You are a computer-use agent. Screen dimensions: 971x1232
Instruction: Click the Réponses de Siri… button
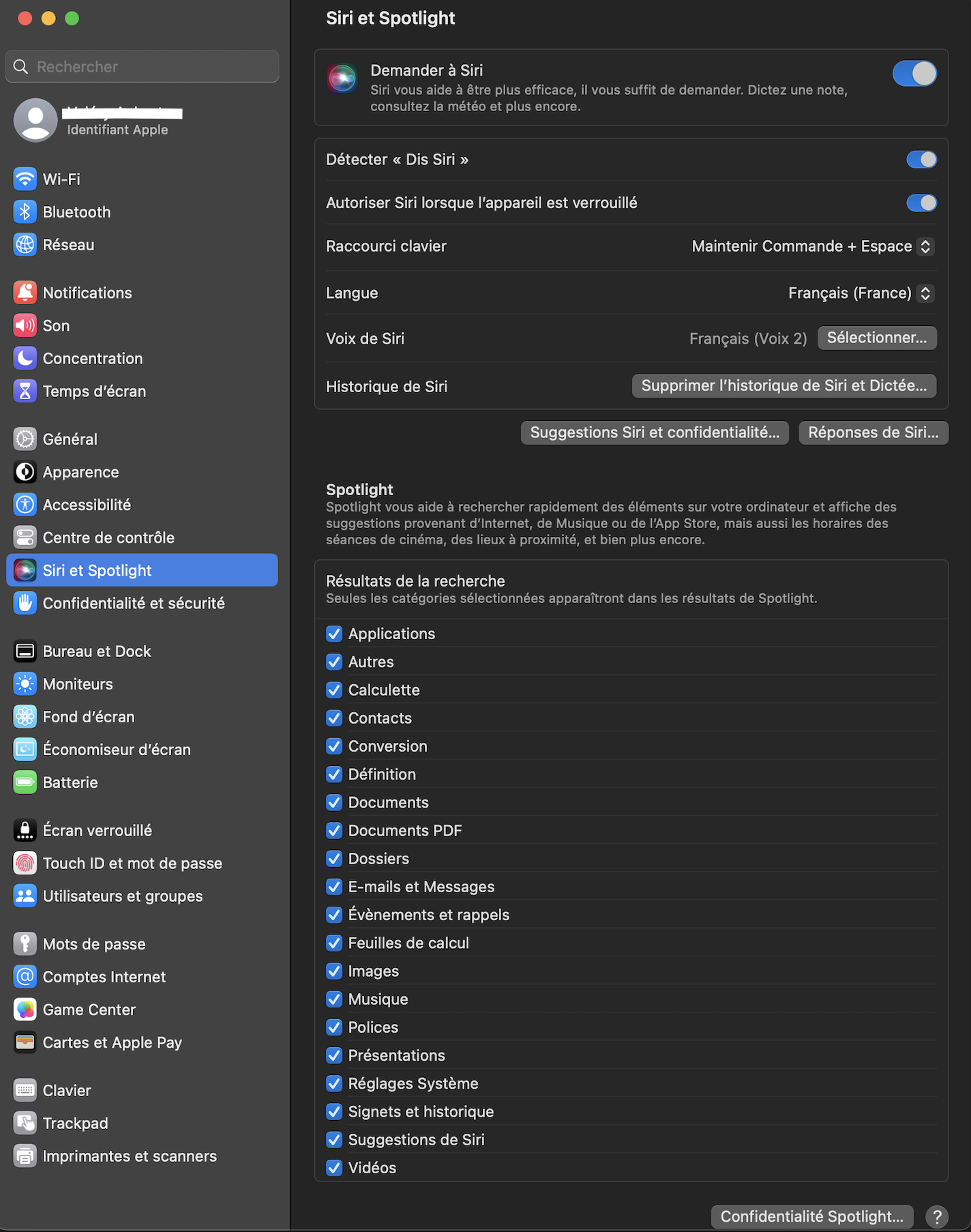click(x=873, y=432)
